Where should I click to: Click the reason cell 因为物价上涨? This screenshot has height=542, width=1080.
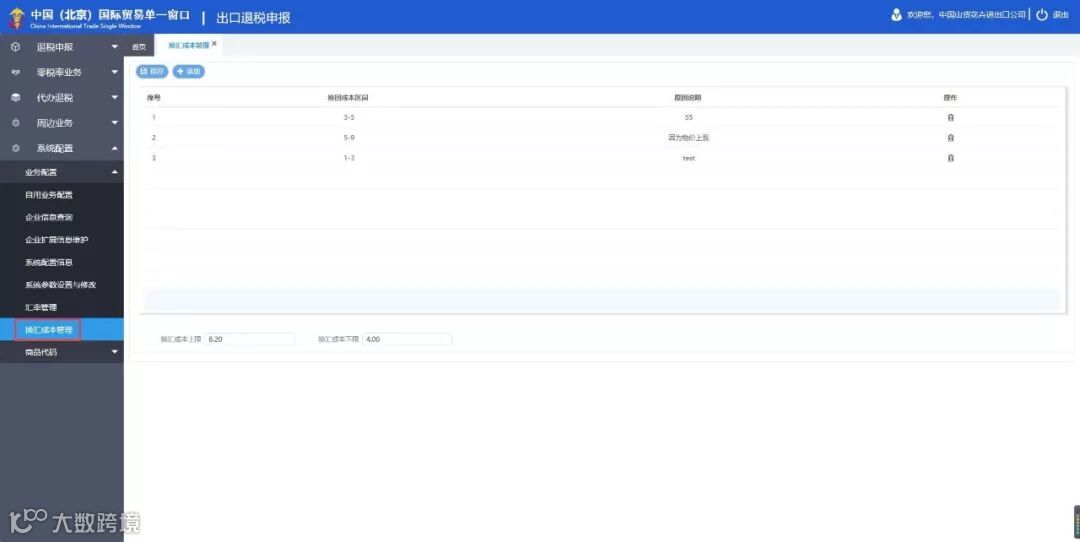tap(688, 138)
